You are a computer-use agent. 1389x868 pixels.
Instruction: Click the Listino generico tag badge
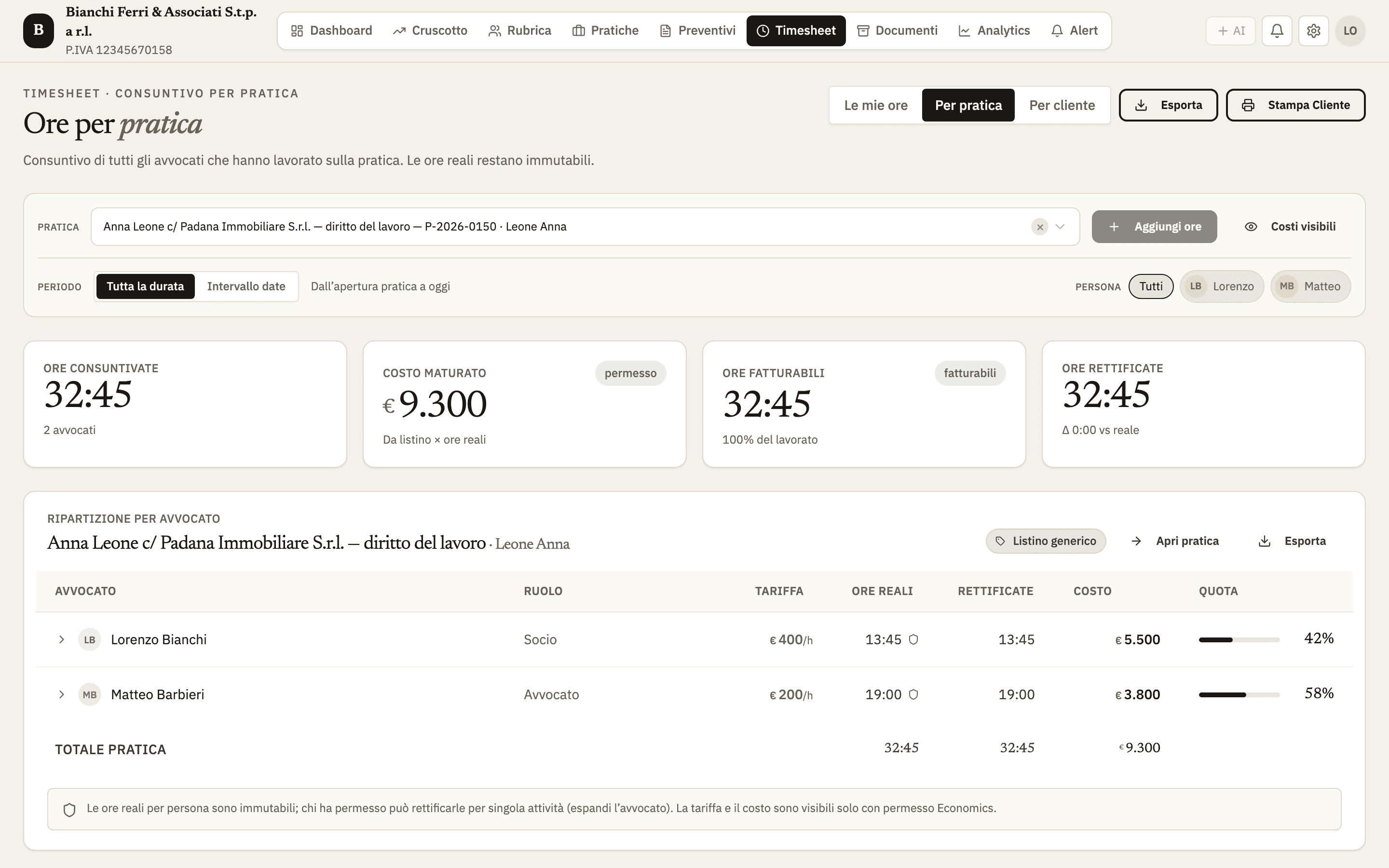tap(1045, 541)
